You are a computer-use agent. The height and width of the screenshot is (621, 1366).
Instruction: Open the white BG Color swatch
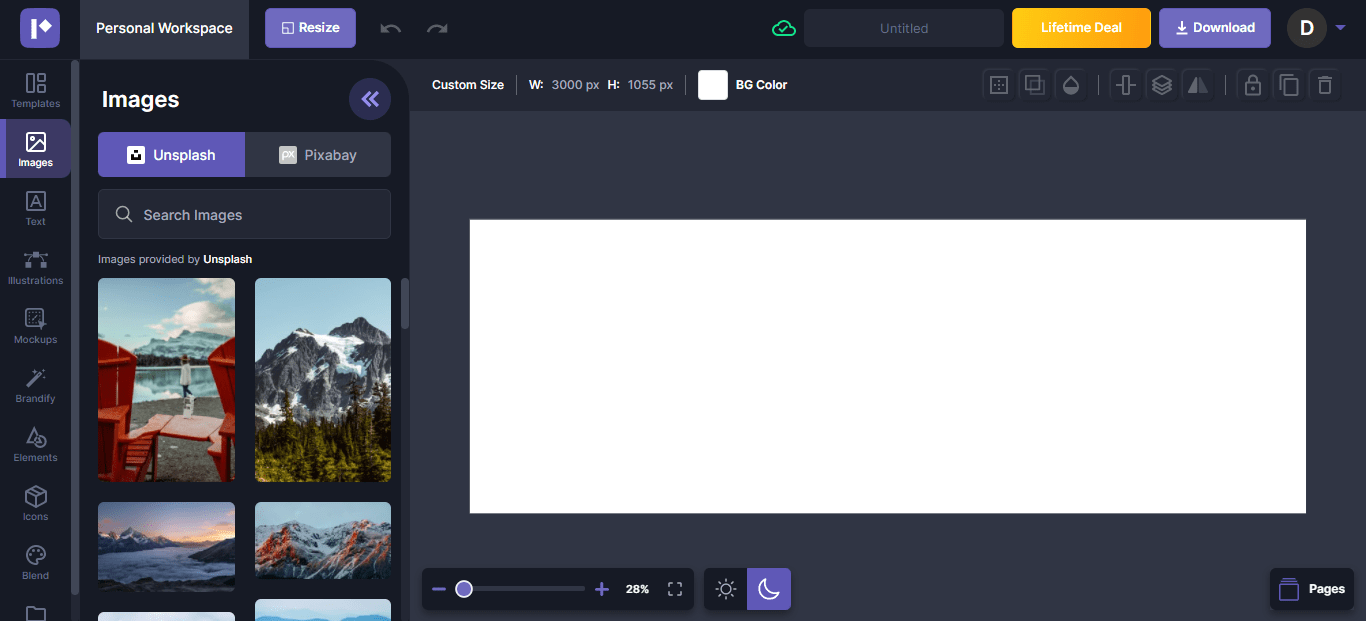(713, 85)
